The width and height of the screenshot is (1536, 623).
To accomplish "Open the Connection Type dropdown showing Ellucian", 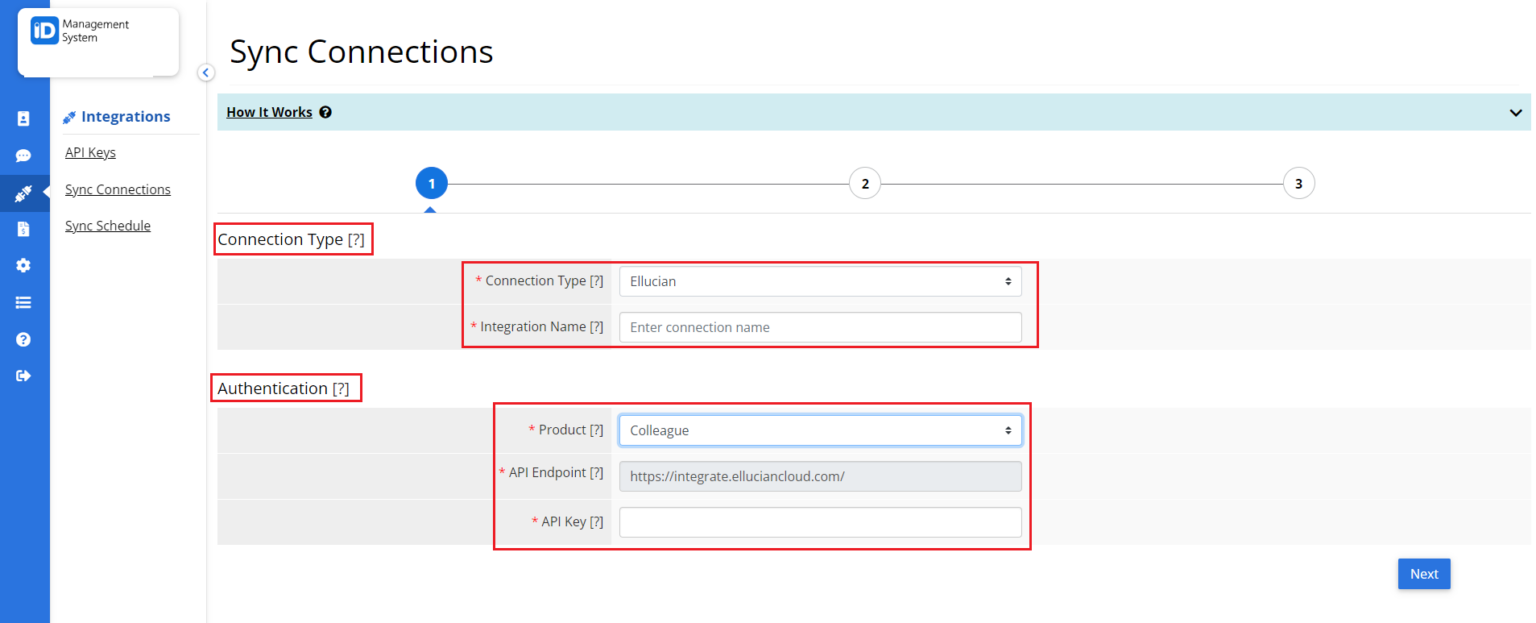I will 820,281.
